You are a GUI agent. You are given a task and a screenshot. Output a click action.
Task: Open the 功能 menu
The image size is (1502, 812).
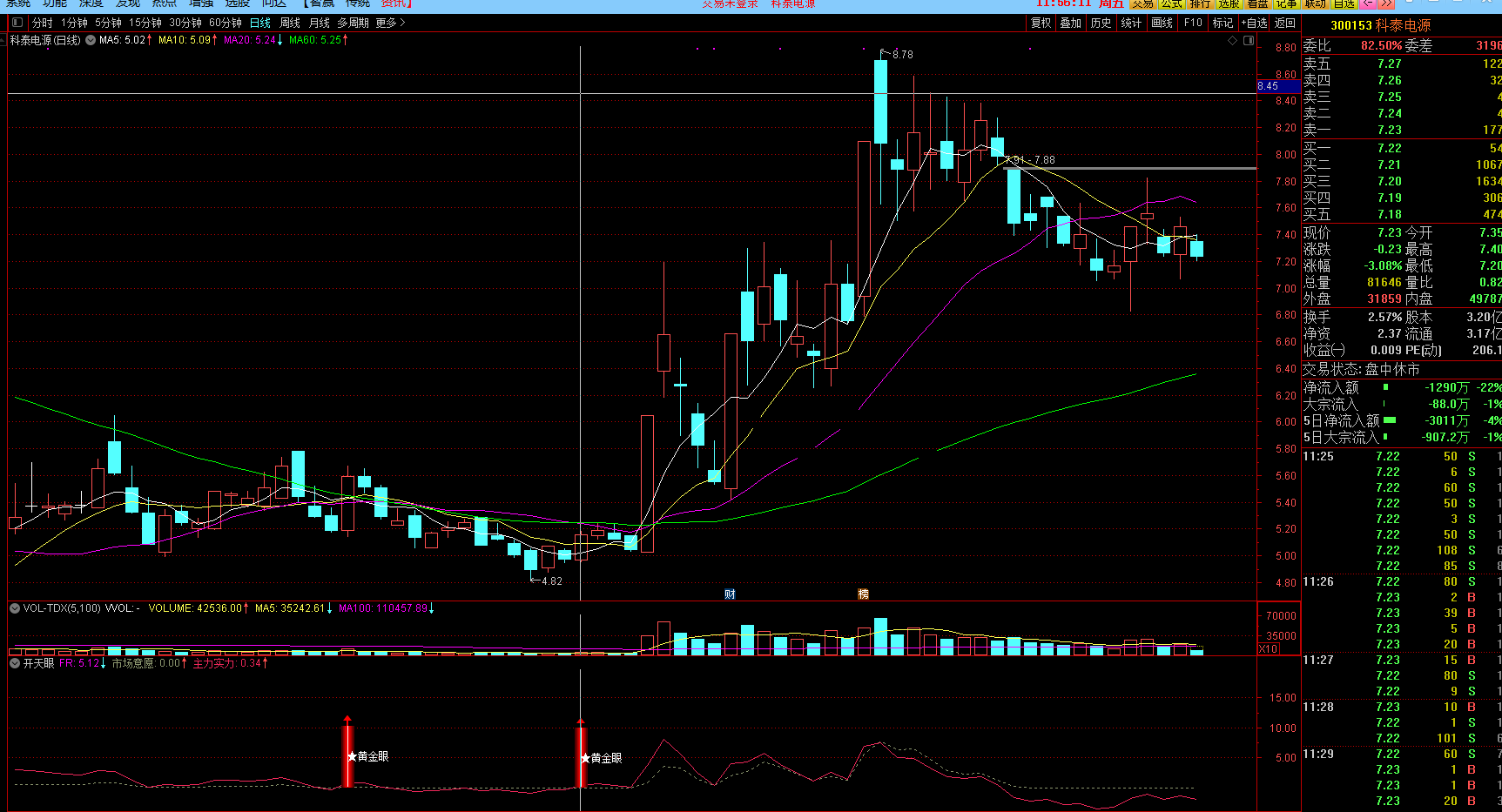coord(55,4)
